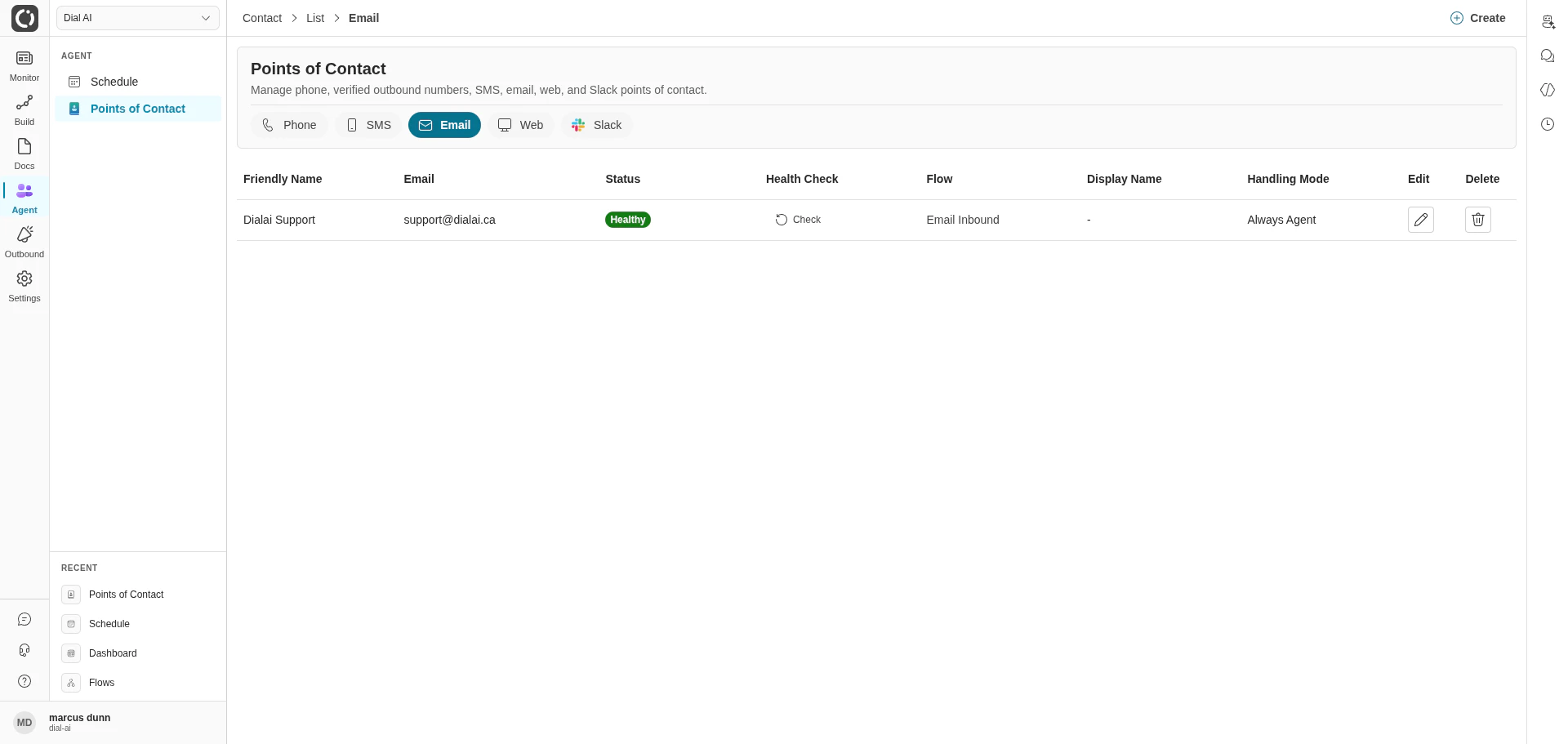Open Schedule recent entry icon

pyautogui.click(x=71, y=624)
